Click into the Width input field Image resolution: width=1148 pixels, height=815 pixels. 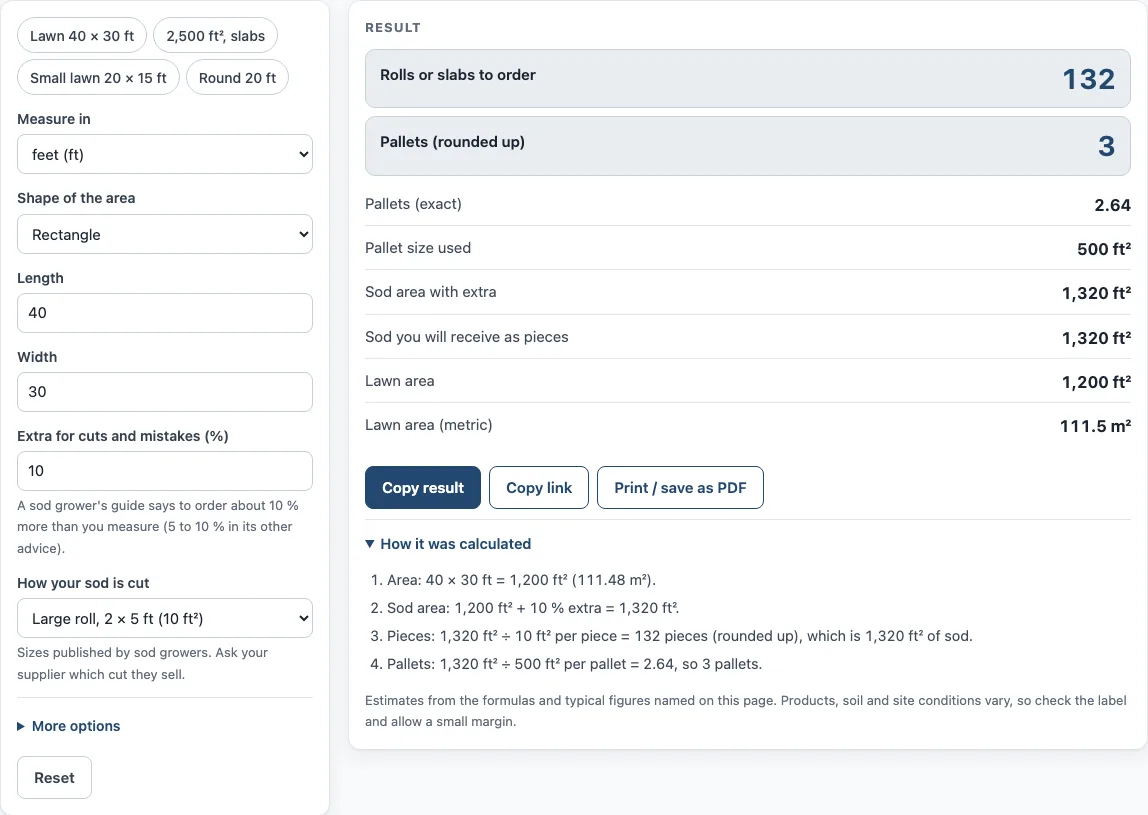click(165, 392)
